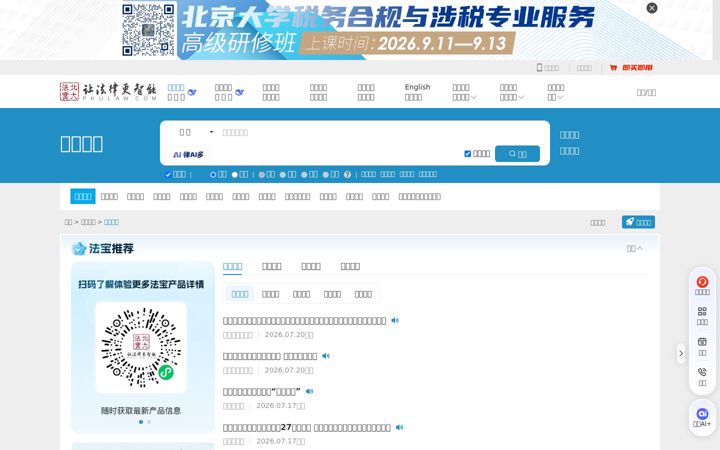The height and width of the screenshot is (450, 720).
Task: Click the mobile phone icon in the top bar
Action: [x=539, y=68]
